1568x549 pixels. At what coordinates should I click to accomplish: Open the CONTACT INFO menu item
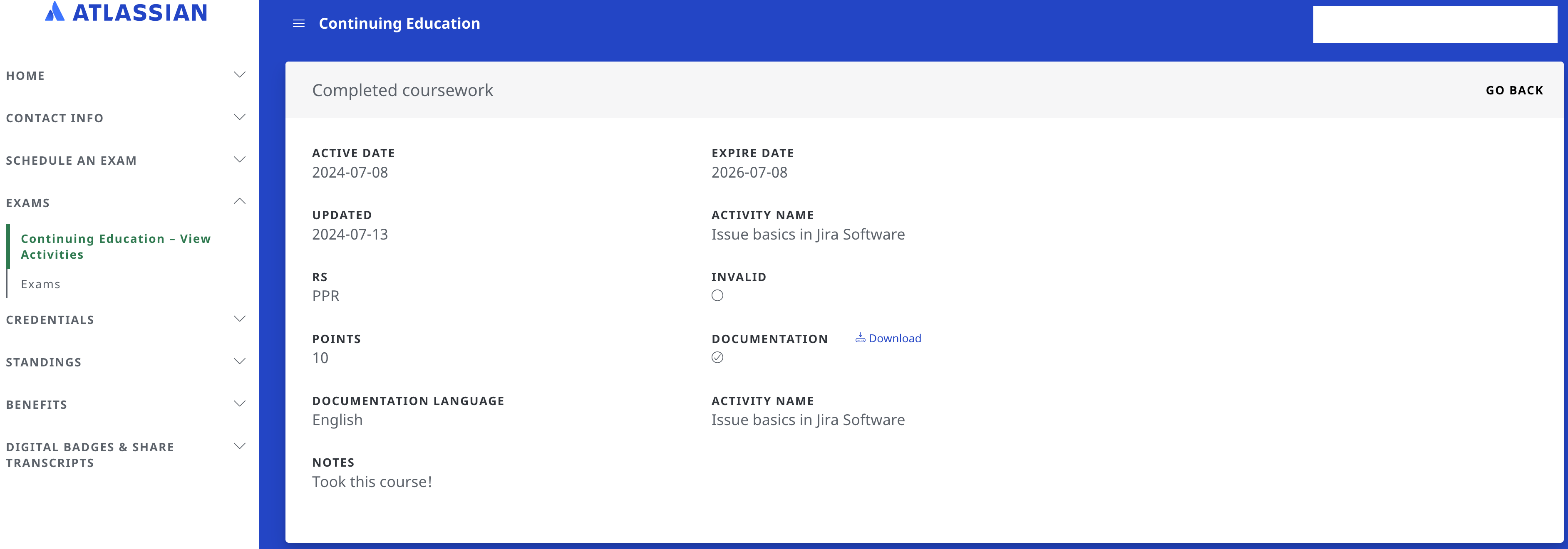(x=55, y=118)
